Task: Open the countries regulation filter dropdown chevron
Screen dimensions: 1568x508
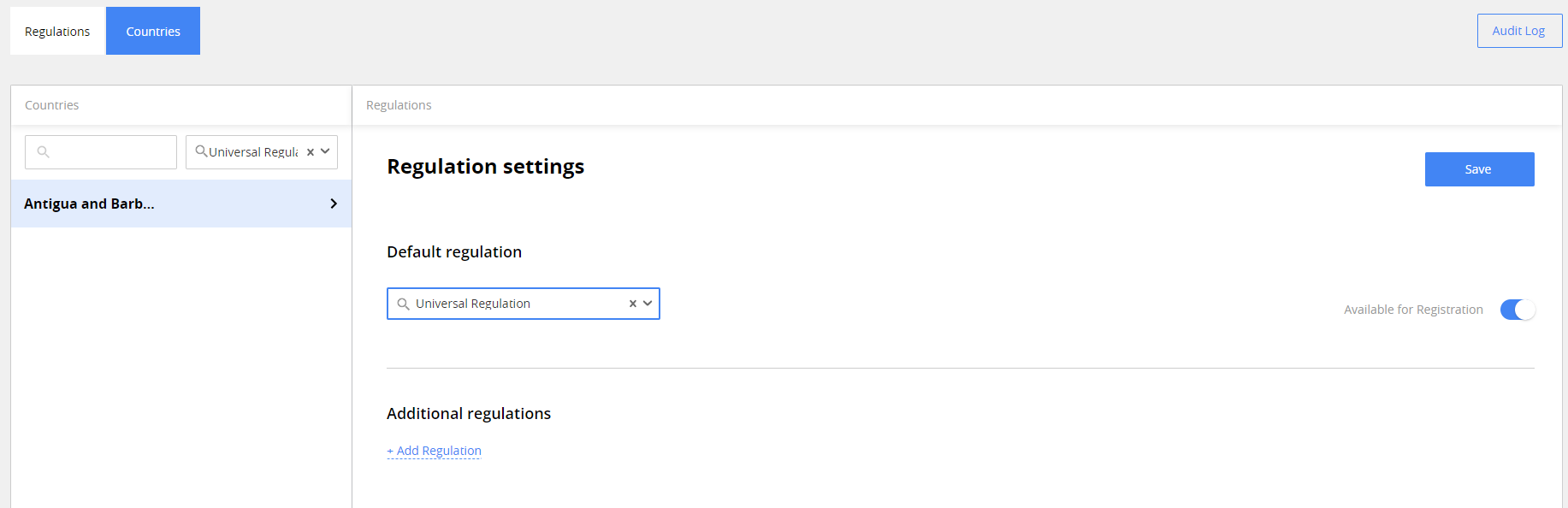Action: coord(325,151)
